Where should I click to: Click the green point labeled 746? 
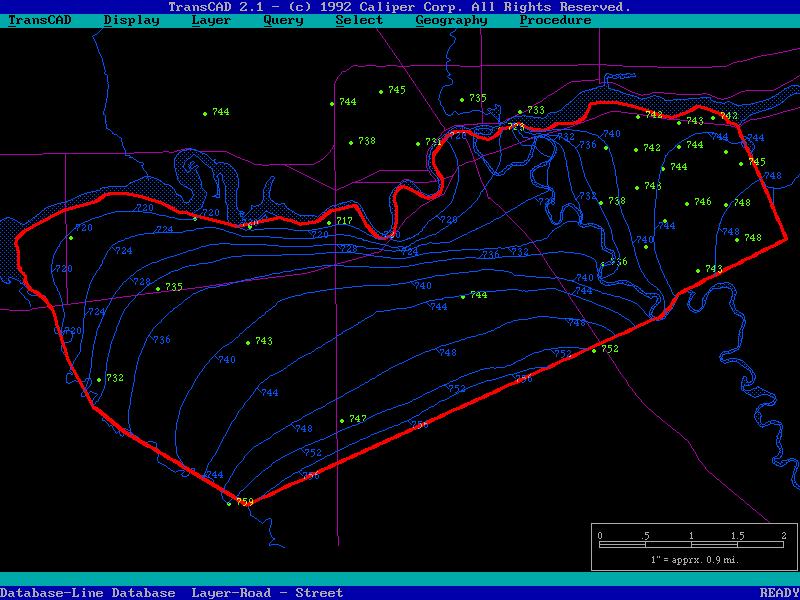687,204
